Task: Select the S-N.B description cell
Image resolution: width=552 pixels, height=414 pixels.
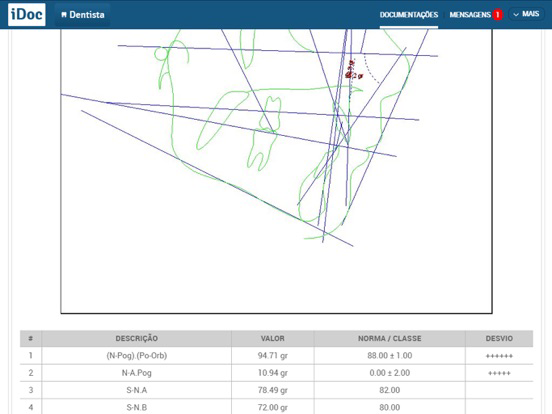Action: [x=137, y=407]
